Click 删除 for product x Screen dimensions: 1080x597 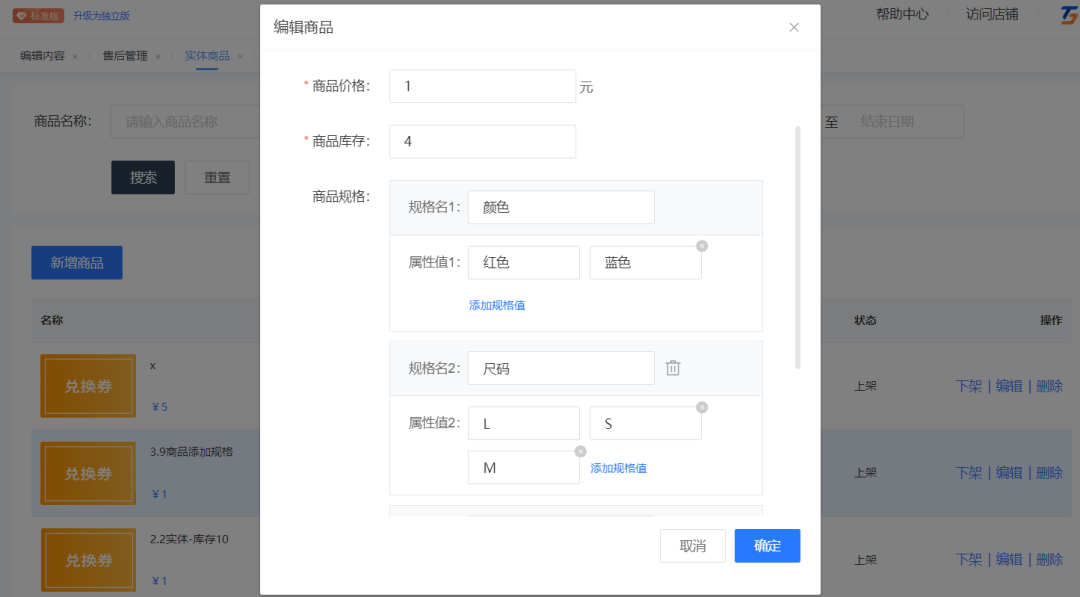(x=1050, y=386)
